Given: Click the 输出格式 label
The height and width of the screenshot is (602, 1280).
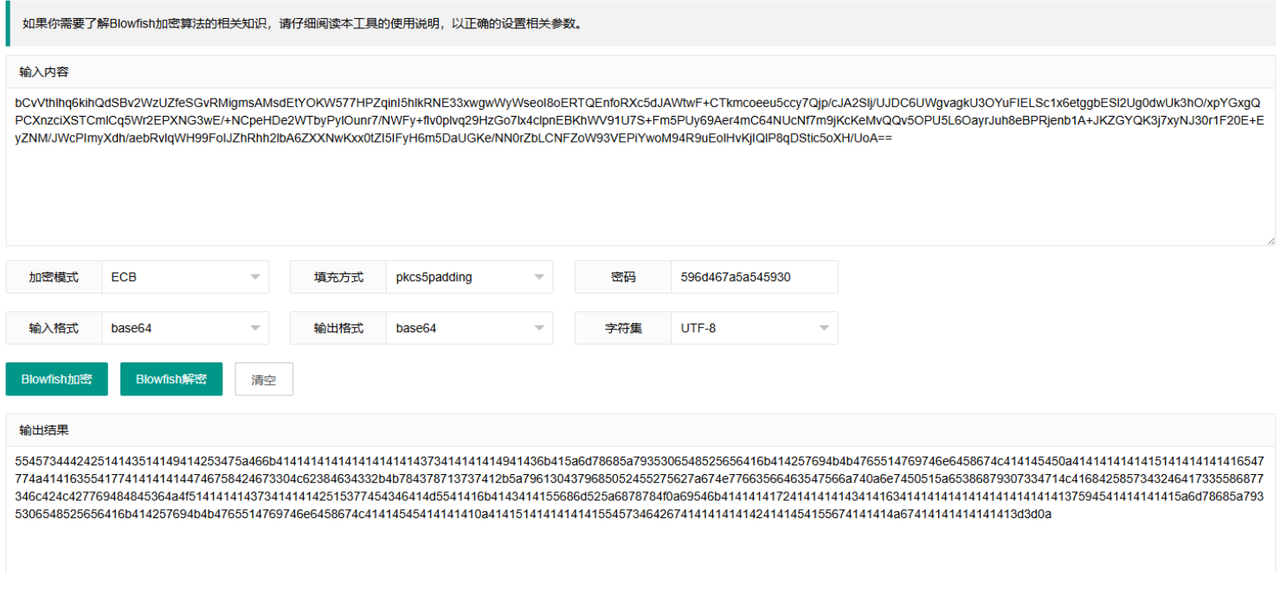Looking at the screenshot, I should 338,328.
